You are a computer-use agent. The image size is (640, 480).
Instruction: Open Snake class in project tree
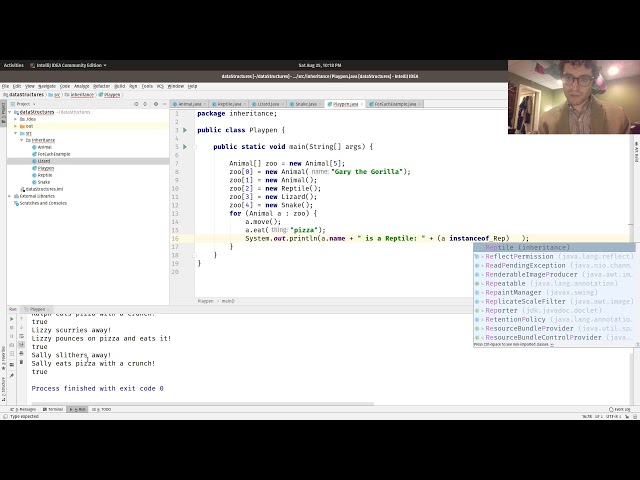[44, 182]
